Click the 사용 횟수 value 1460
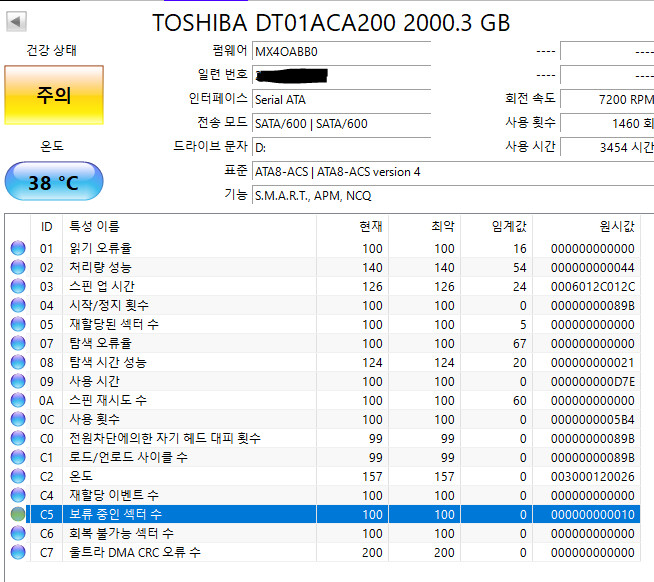The height and width of the screenshot is (582, 654). tap(607, 123)
